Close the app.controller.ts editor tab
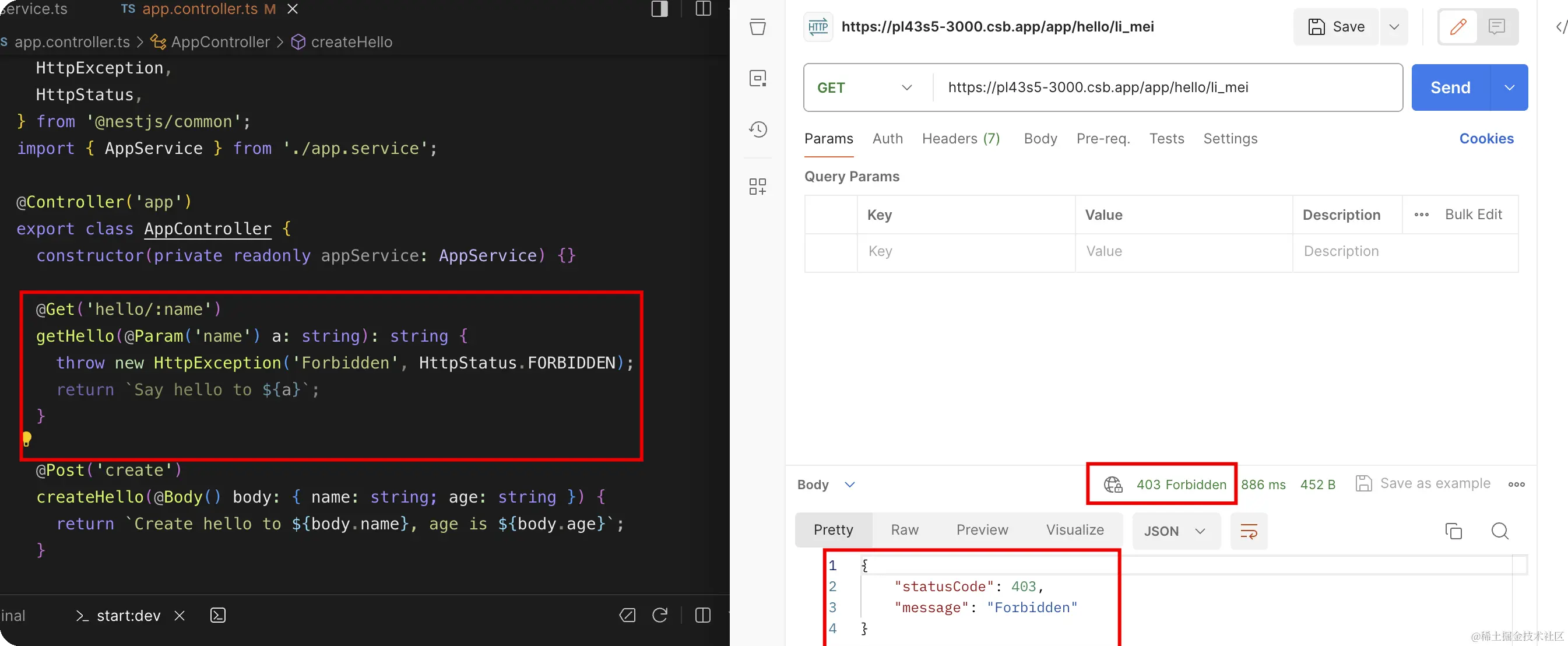This screenshot has width=1568, height=646. pos(292,9)
